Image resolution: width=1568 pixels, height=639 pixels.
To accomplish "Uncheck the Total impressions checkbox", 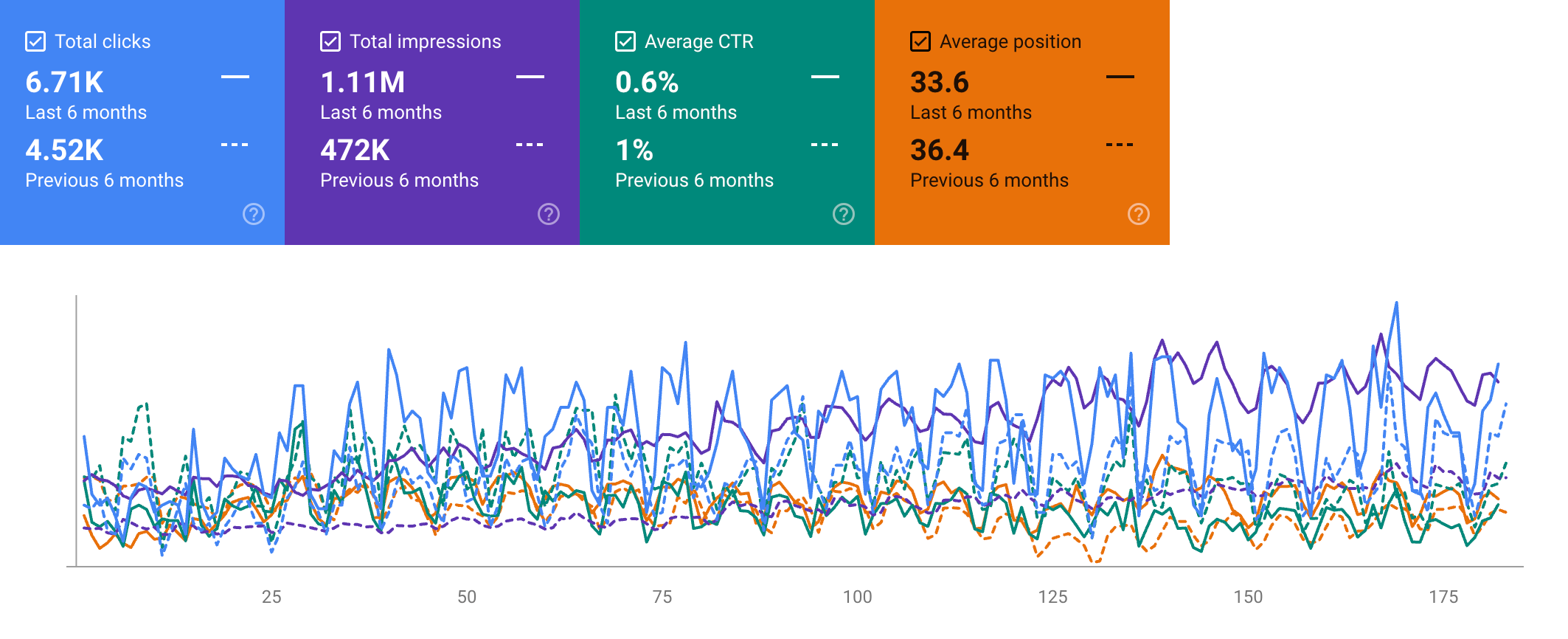I will [330, 41].
